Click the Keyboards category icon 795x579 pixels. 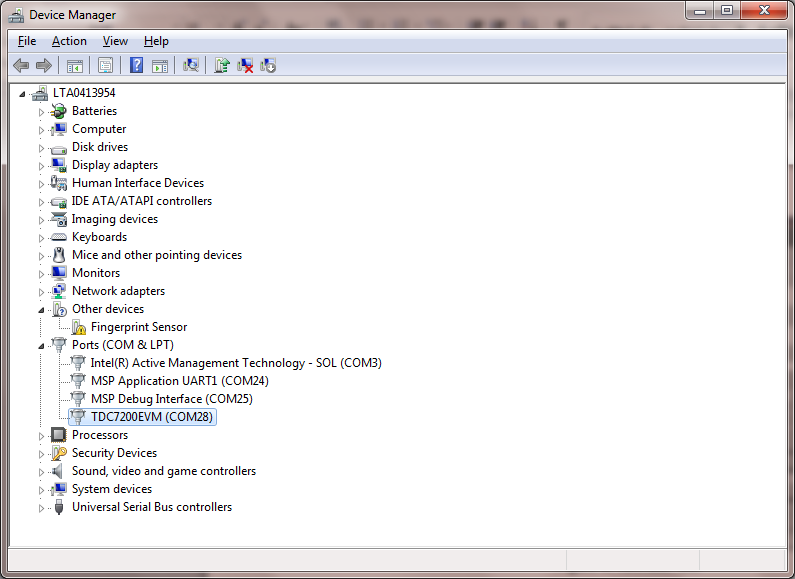pos(59,237)
